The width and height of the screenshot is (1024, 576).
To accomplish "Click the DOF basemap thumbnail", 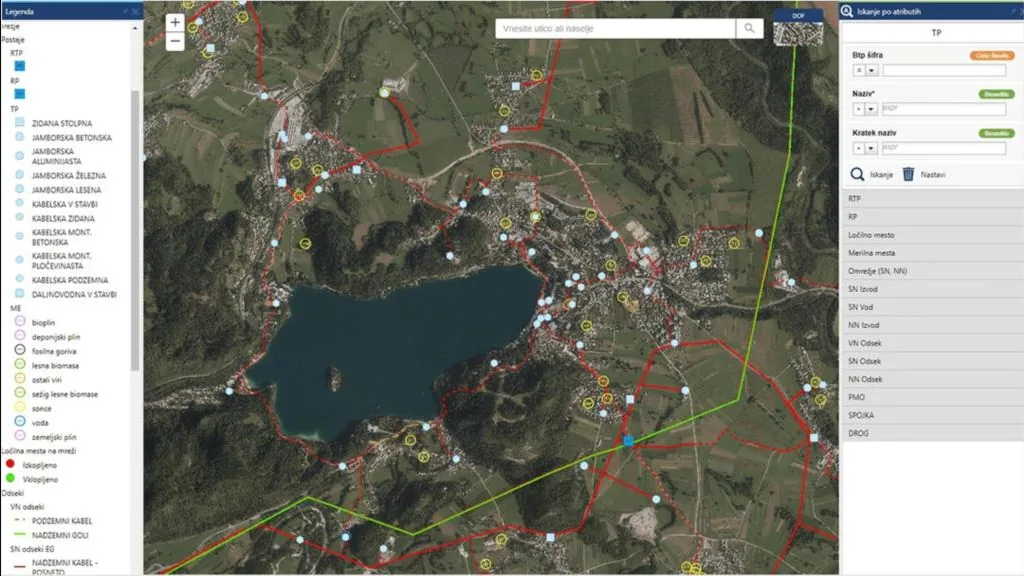I will point(798,28).
